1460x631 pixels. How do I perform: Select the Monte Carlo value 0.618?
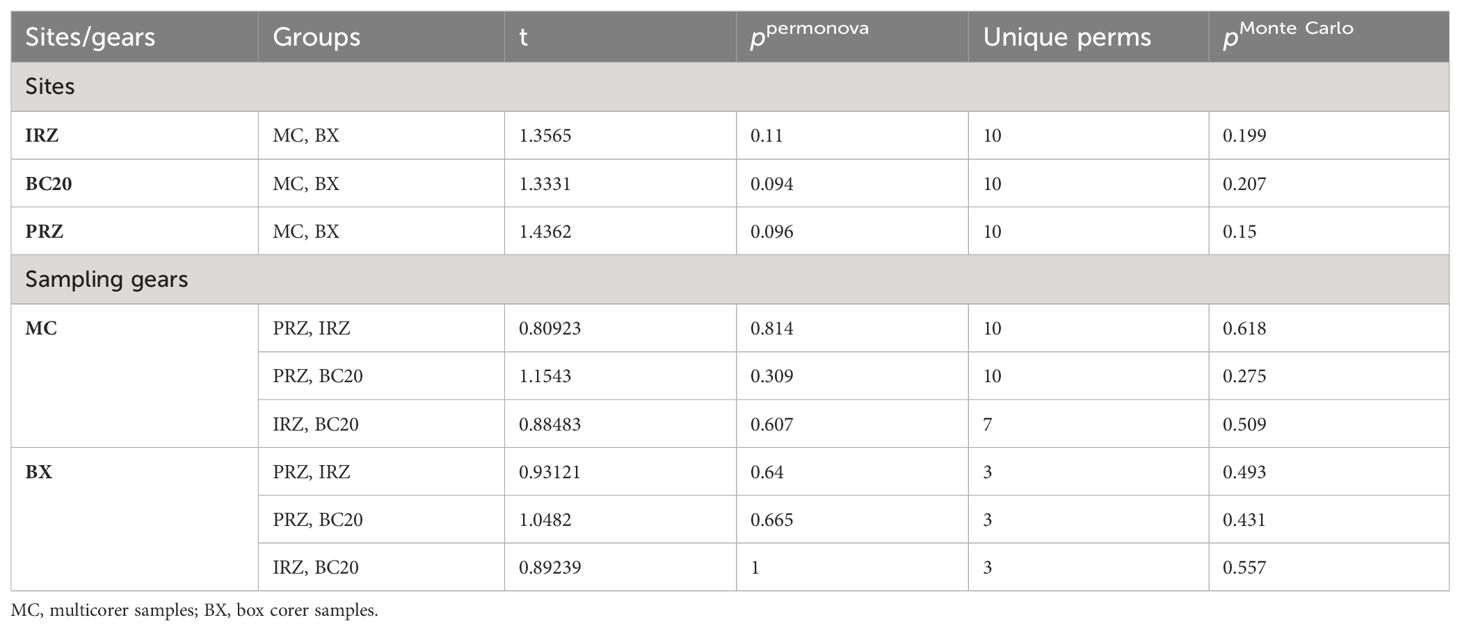coord(1245,328)
